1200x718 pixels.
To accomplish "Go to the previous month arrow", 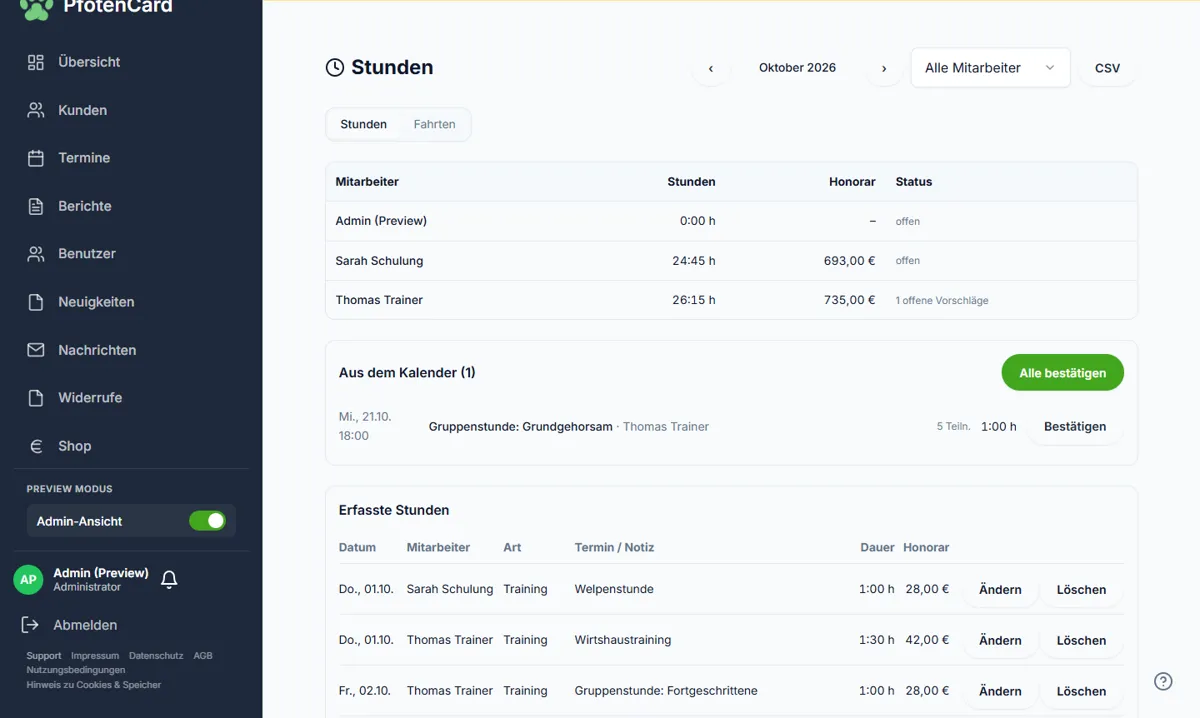I will [711, 68].
